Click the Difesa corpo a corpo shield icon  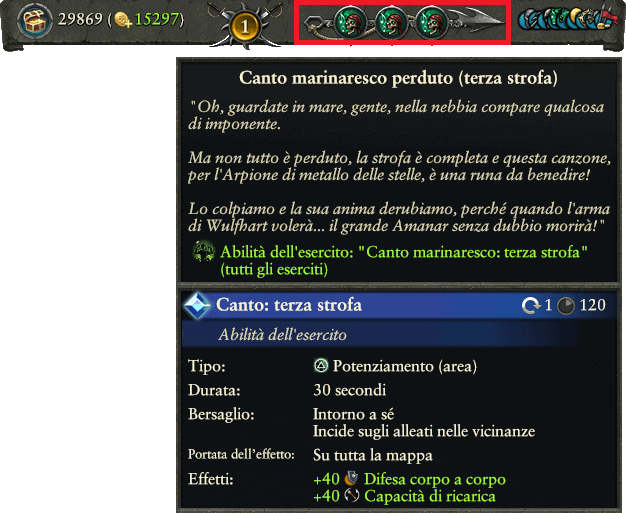click(x=351, y=478)
